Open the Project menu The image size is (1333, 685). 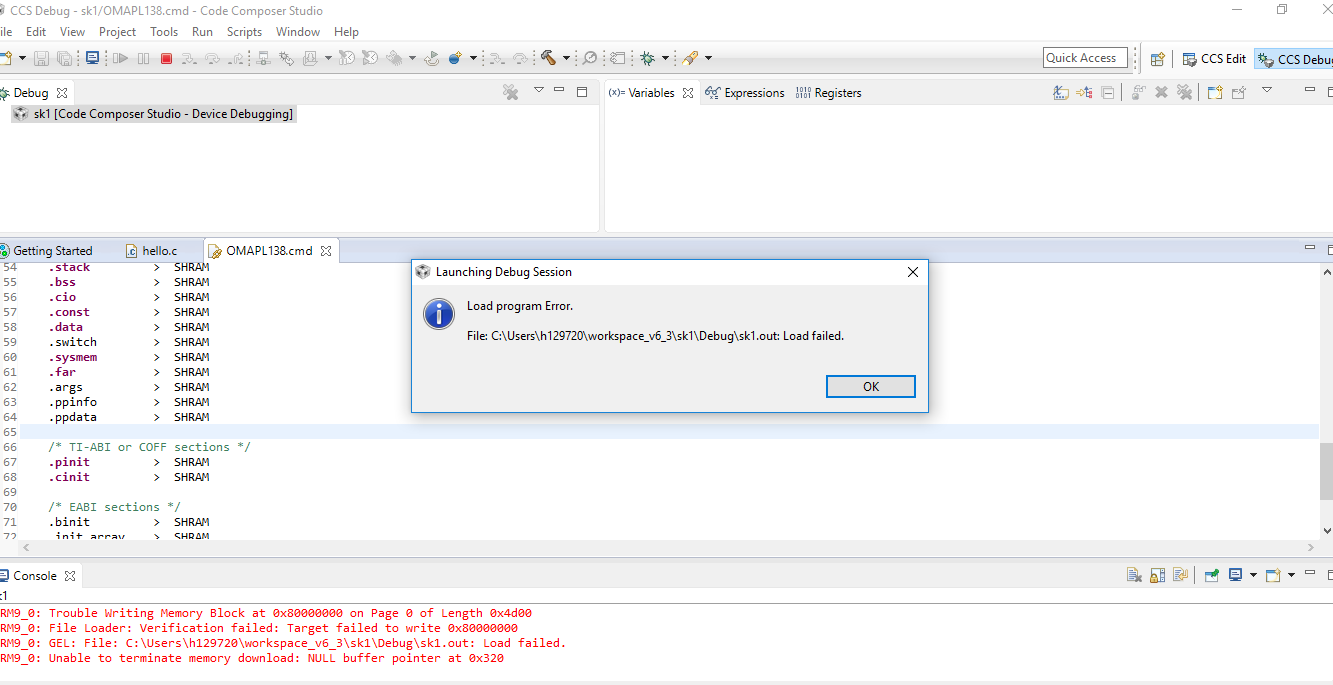click(117, 32)
